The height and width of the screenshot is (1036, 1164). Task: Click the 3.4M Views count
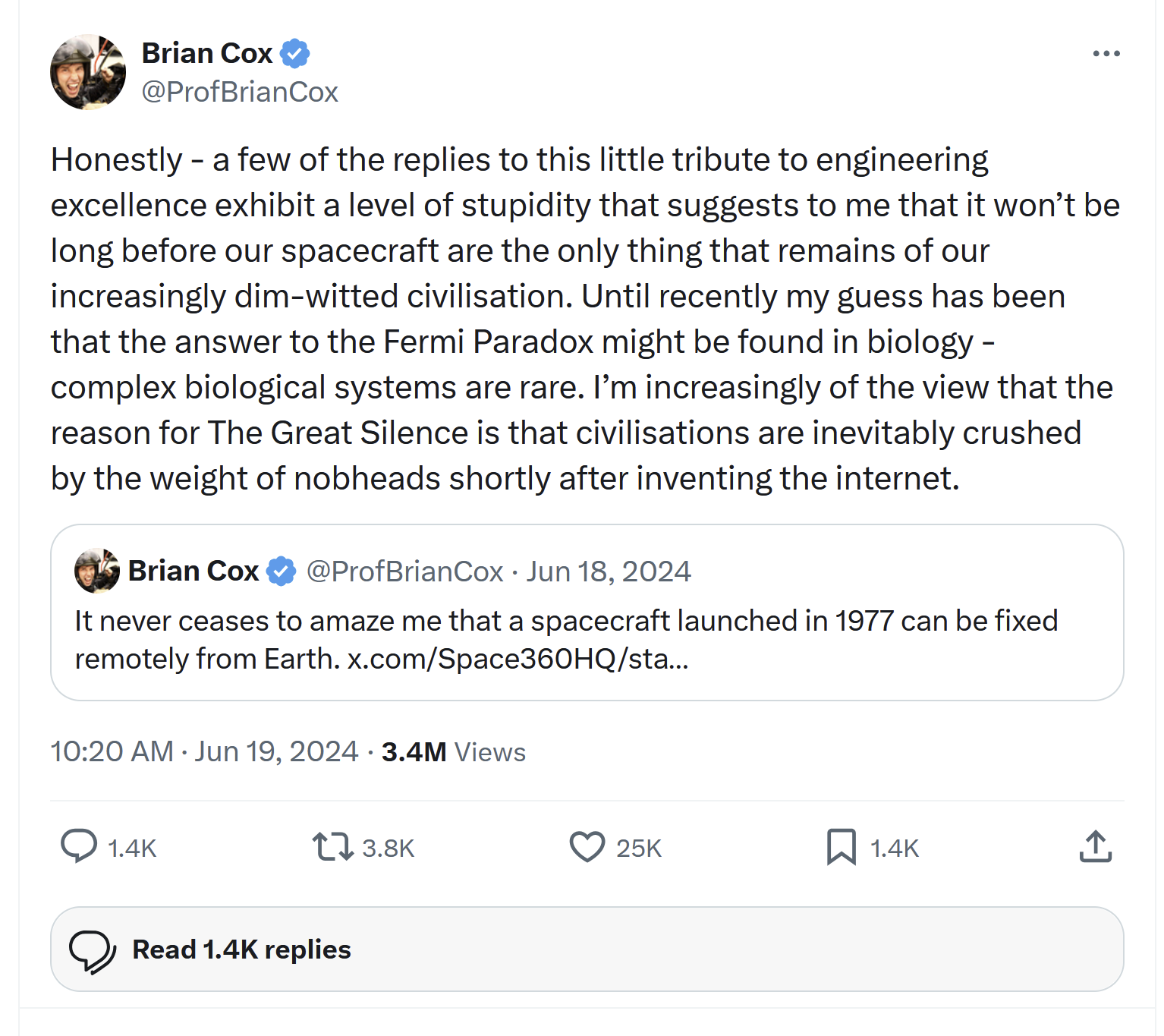(x=453, y=751)
